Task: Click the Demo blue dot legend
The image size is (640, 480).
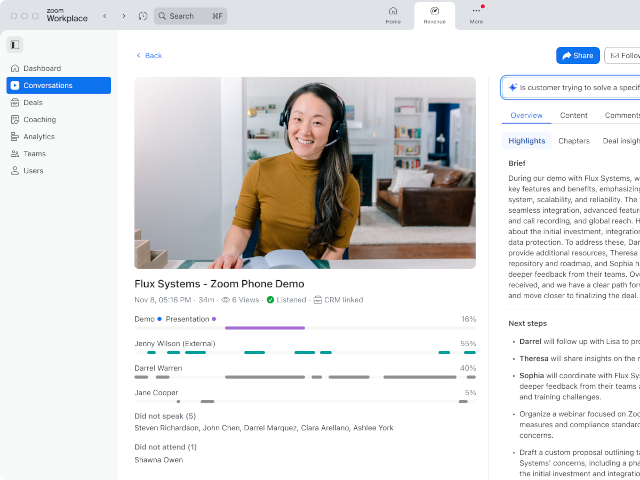Action: (x=160, y=319)
